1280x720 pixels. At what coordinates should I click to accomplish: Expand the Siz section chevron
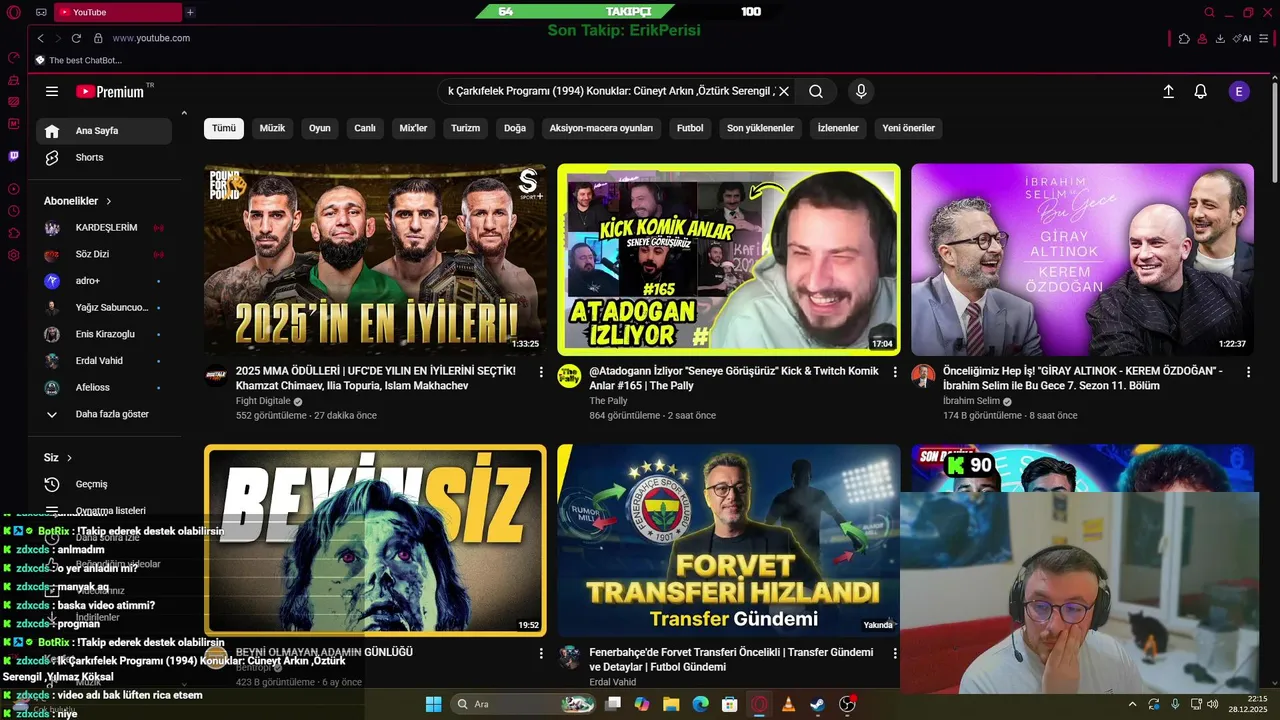point(69,458)
